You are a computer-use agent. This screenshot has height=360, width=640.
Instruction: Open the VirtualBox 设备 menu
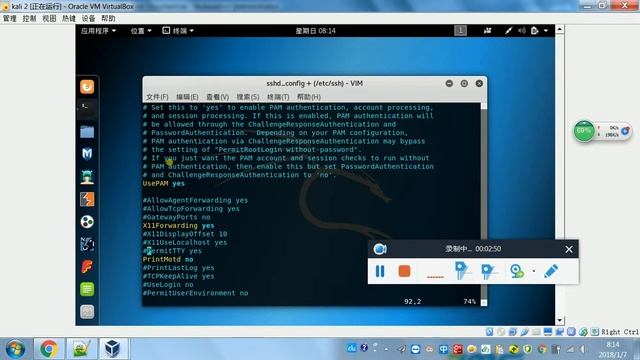coord(88,18)
